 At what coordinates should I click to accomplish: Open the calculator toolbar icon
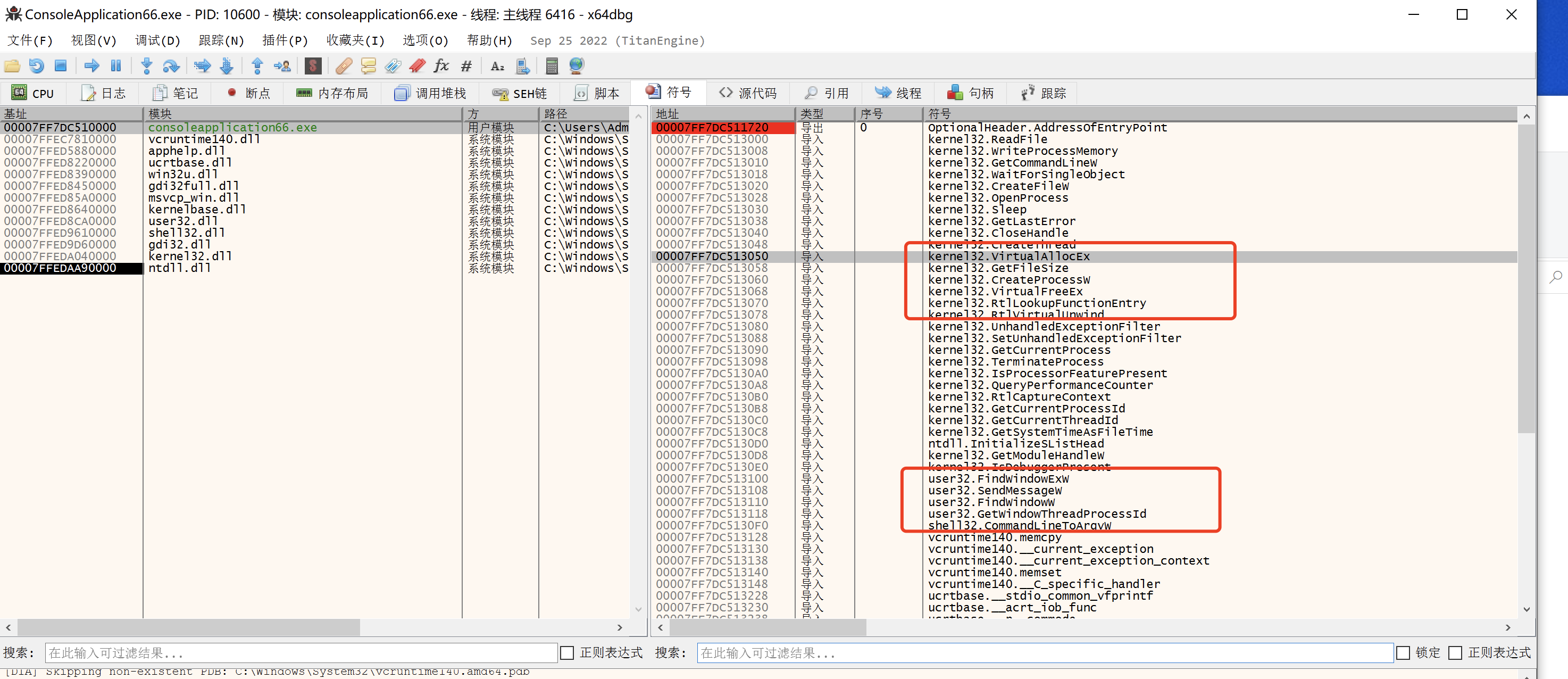(x=552, y=66)
